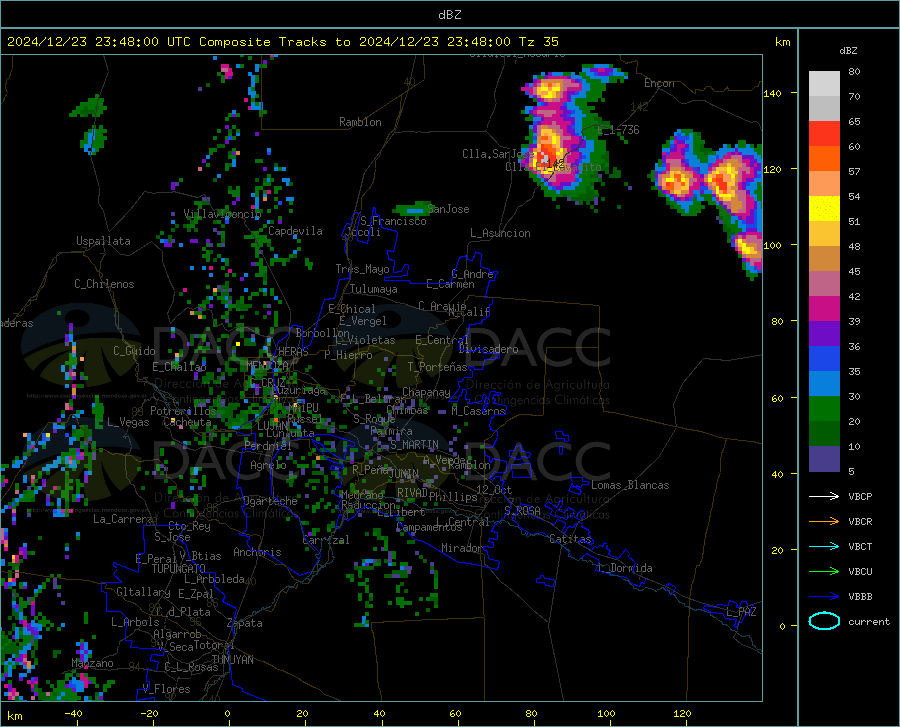This screenshot has height=727, width=900.
Task: Select the red 60-65 dBZ swatch
Action: pos(824,134)
